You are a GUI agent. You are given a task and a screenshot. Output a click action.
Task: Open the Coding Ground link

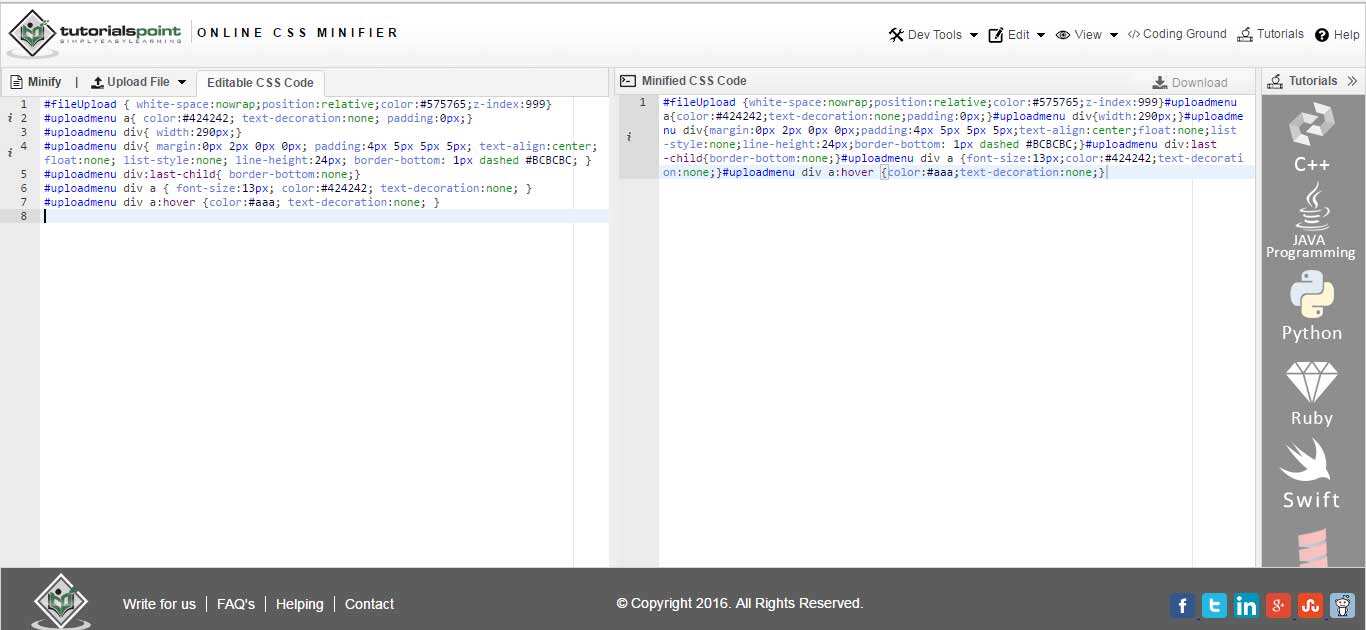[1177, 34]
